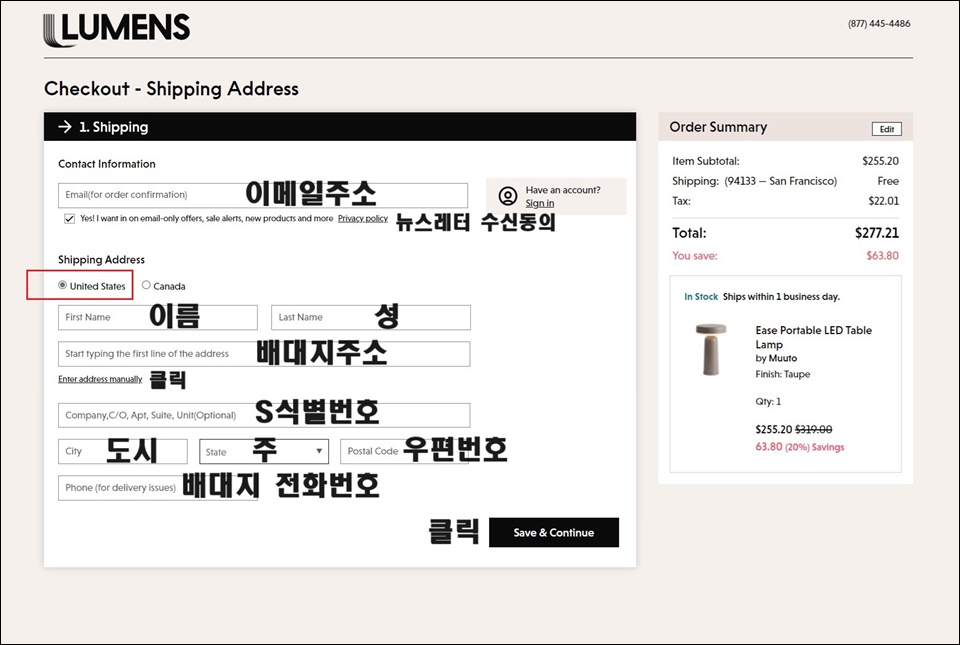Screen dimensions: 960x645
Task: Open the Sign in link
Action: [x=539, y=203]
